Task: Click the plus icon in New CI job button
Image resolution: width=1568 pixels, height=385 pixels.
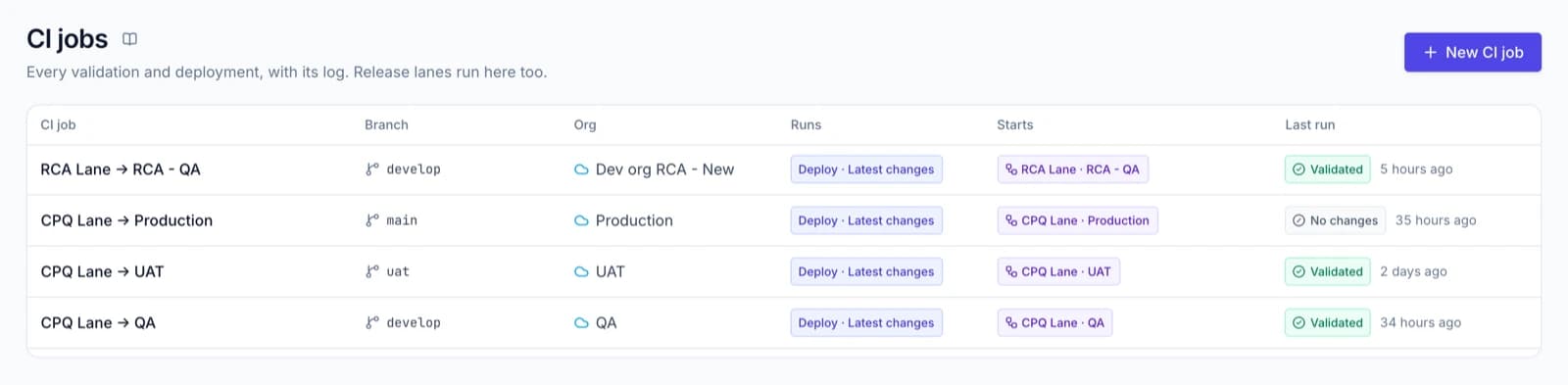Action: (x=1430, y=52)
